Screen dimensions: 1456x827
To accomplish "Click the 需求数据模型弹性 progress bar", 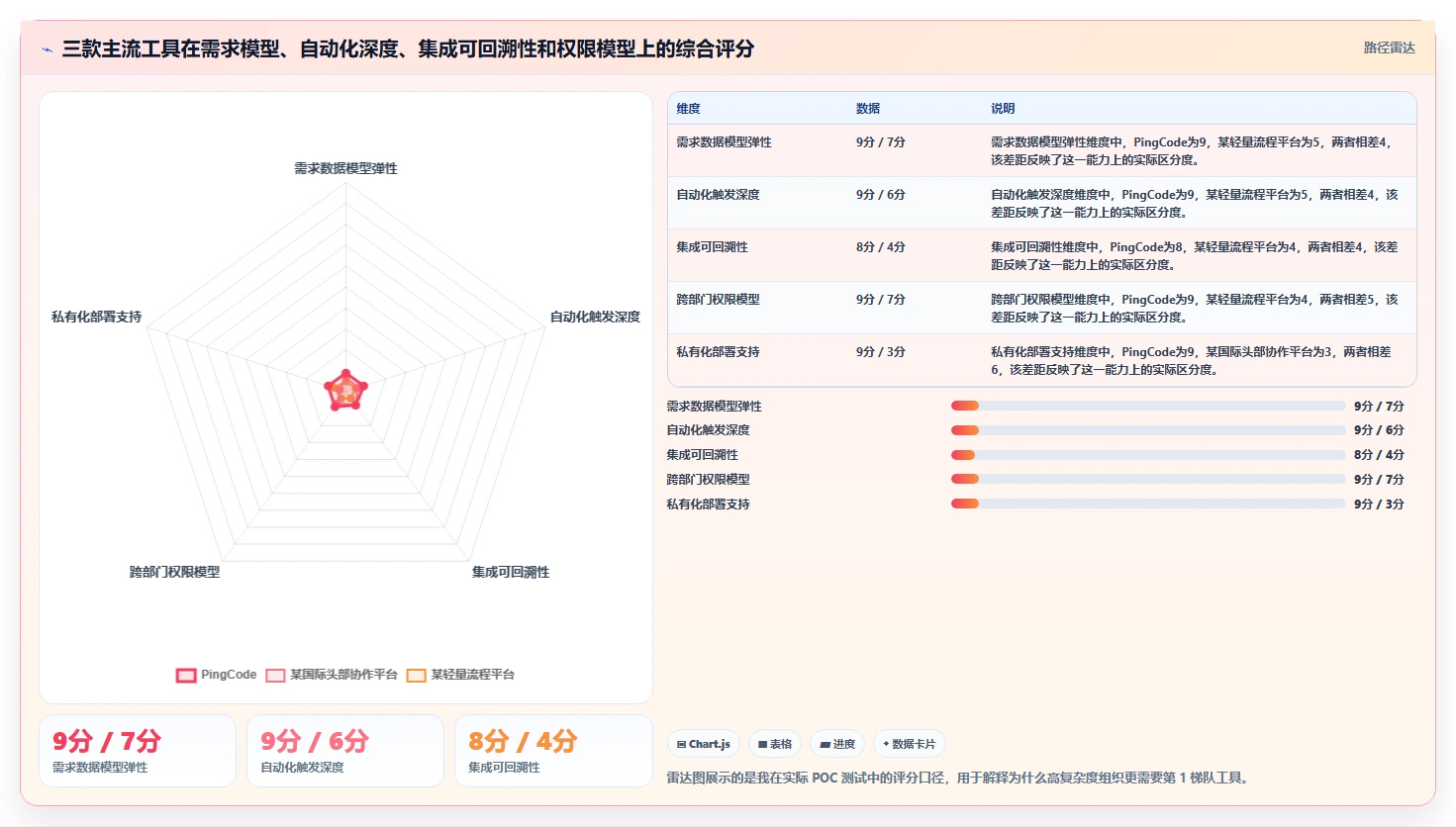I will pos(1148,406).
